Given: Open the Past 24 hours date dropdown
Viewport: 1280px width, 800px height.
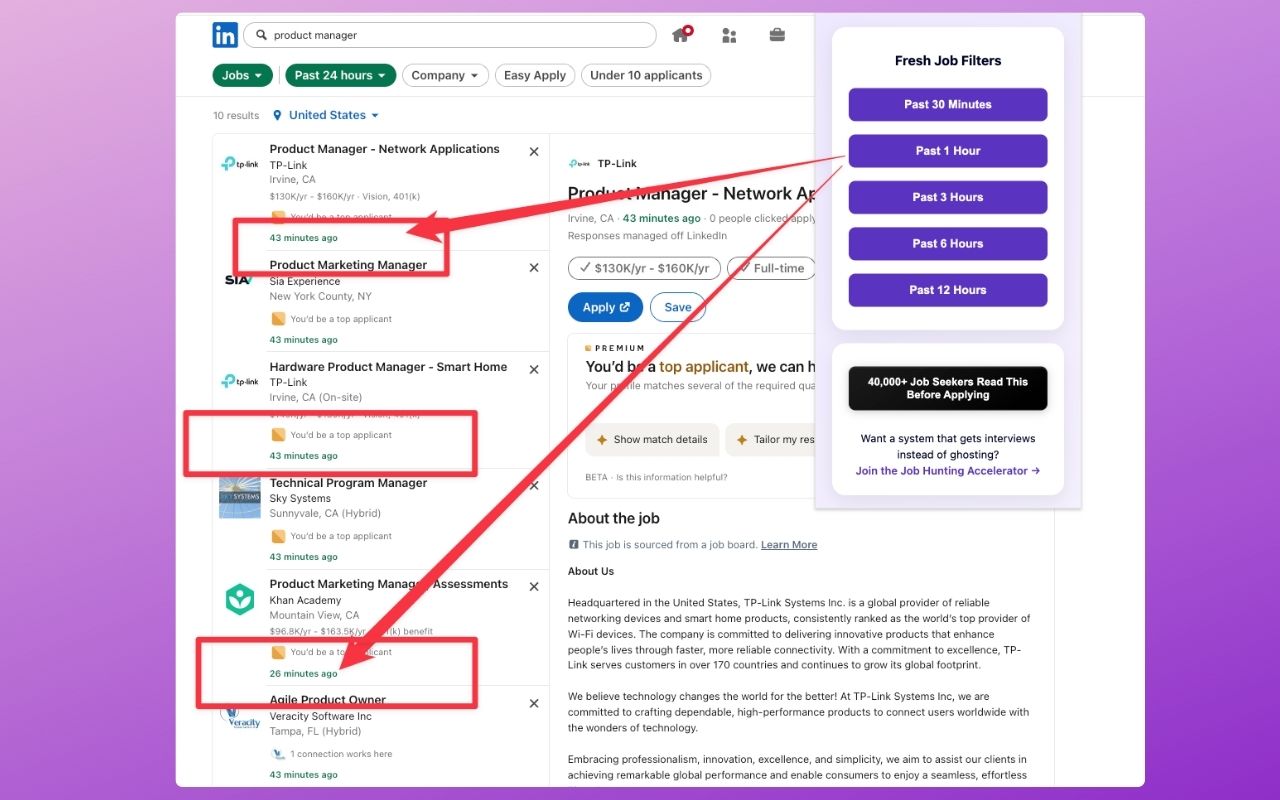Looking at the screenshot, I should click(340, 75).
